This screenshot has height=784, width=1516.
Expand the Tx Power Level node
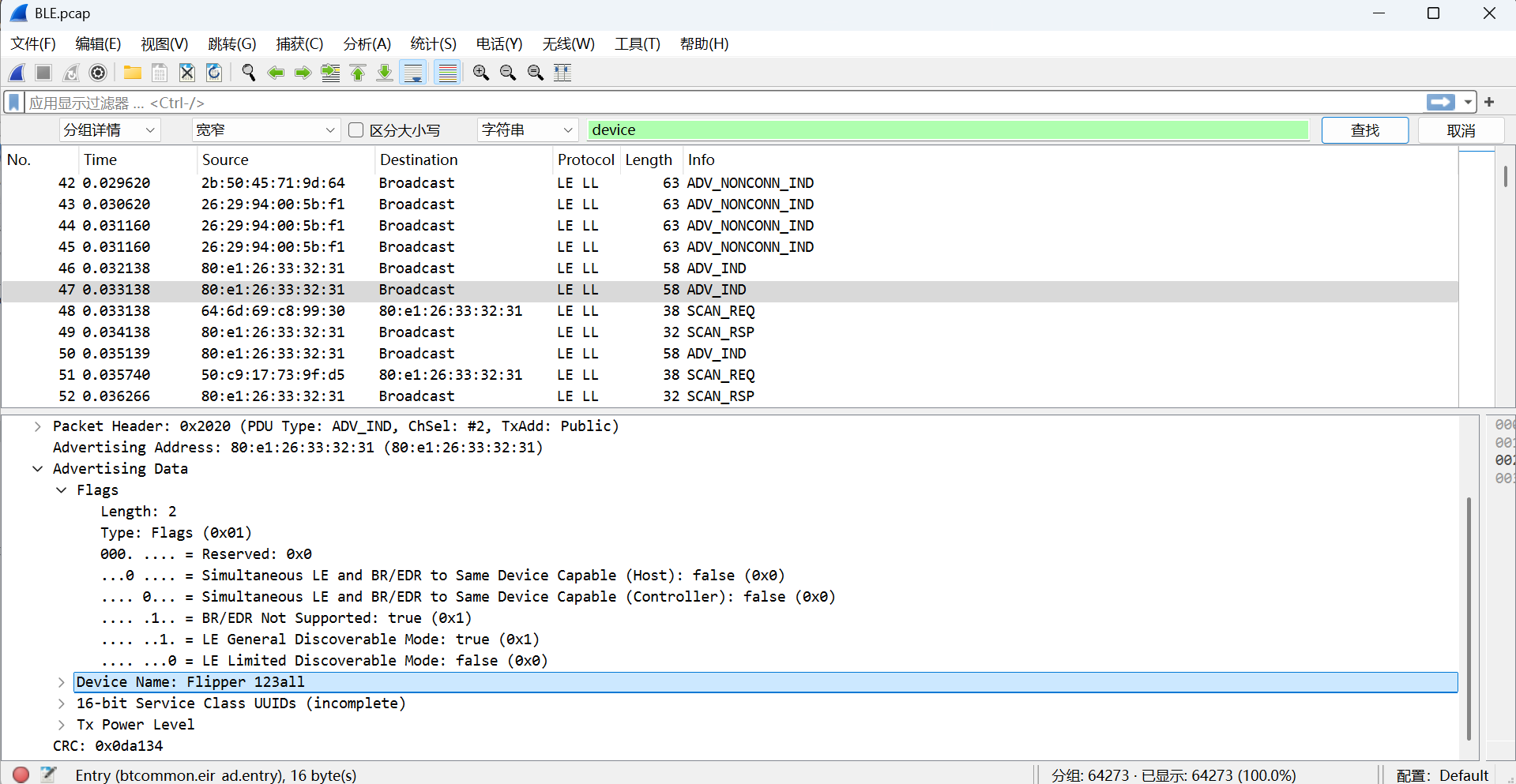pos(61,725)
